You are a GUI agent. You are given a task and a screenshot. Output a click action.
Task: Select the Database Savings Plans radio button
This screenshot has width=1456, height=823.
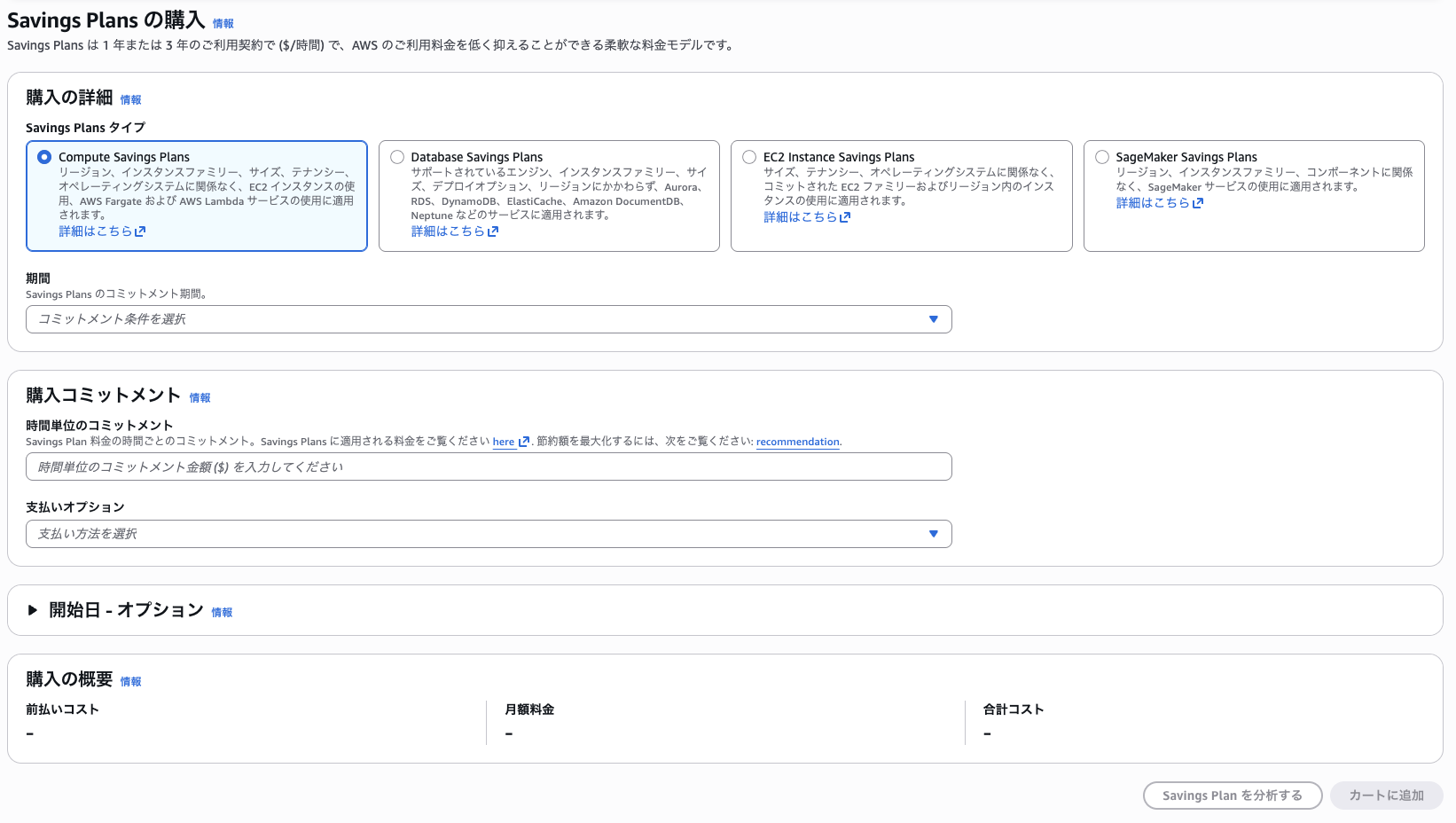(x=396, y=156)
